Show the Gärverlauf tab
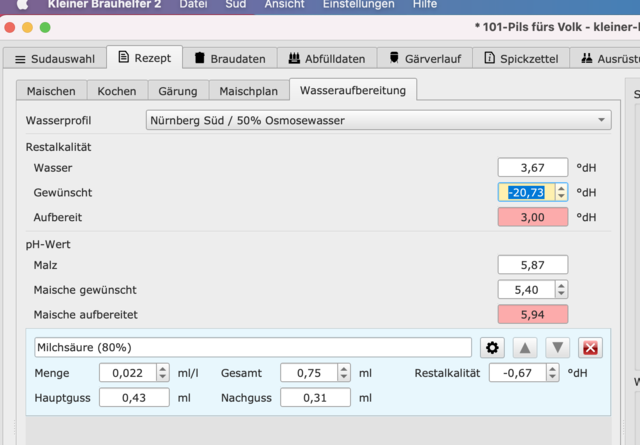640x445 pixels. tap(424, 59)
